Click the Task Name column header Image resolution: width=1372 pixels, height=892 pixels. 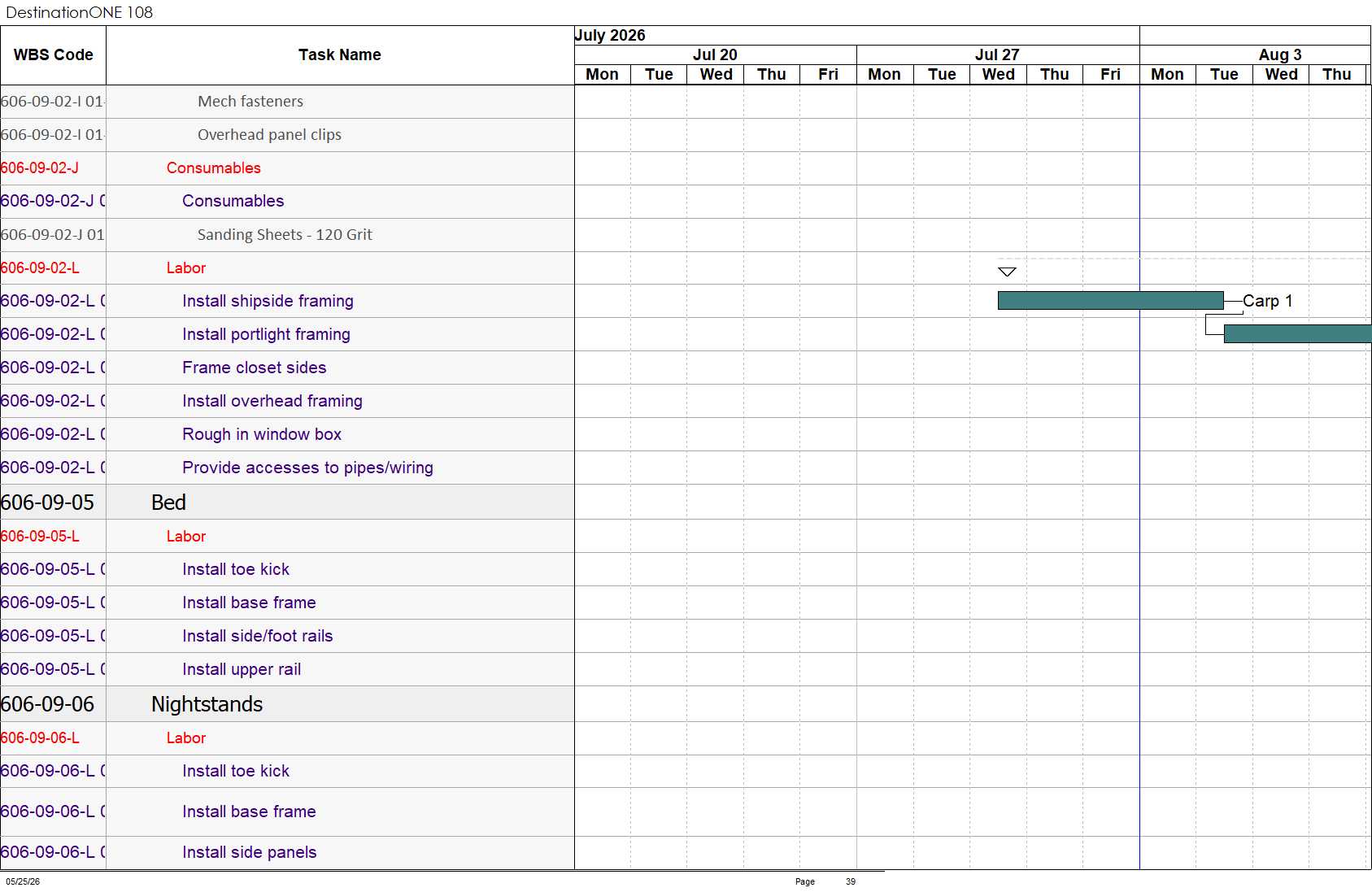[340, 55]
